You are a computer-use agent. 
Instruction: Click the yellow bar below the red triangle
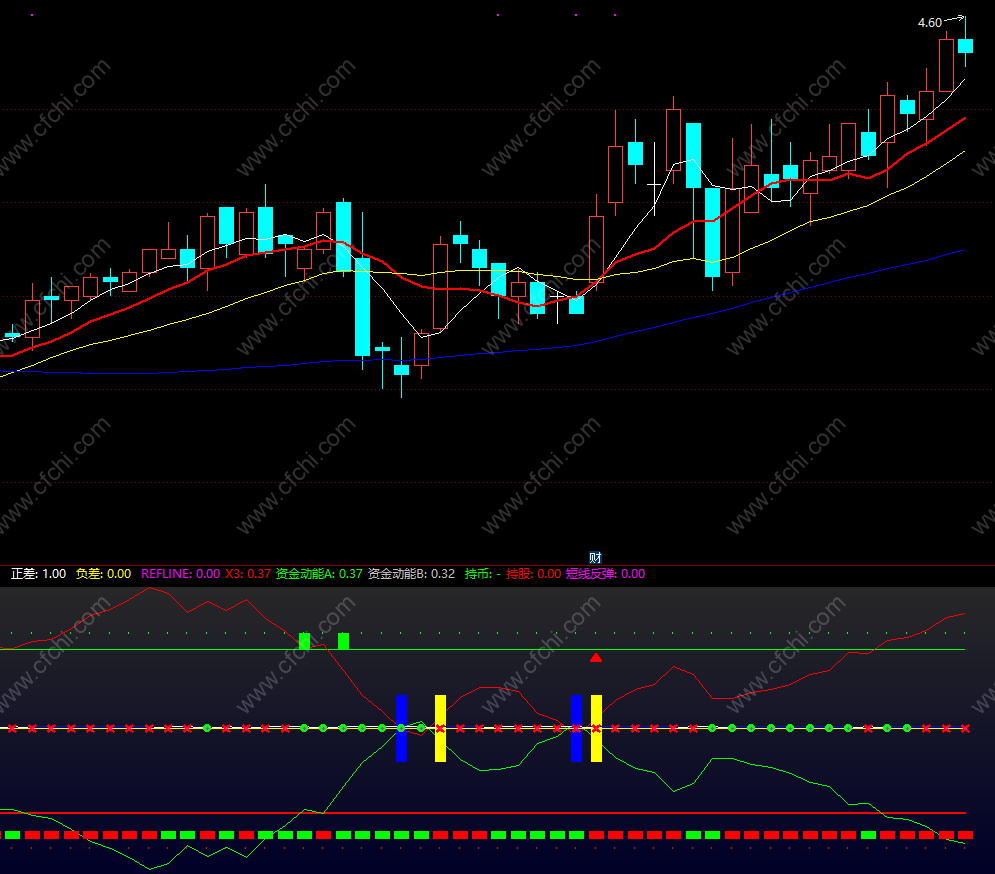click(x=596, y=728)
